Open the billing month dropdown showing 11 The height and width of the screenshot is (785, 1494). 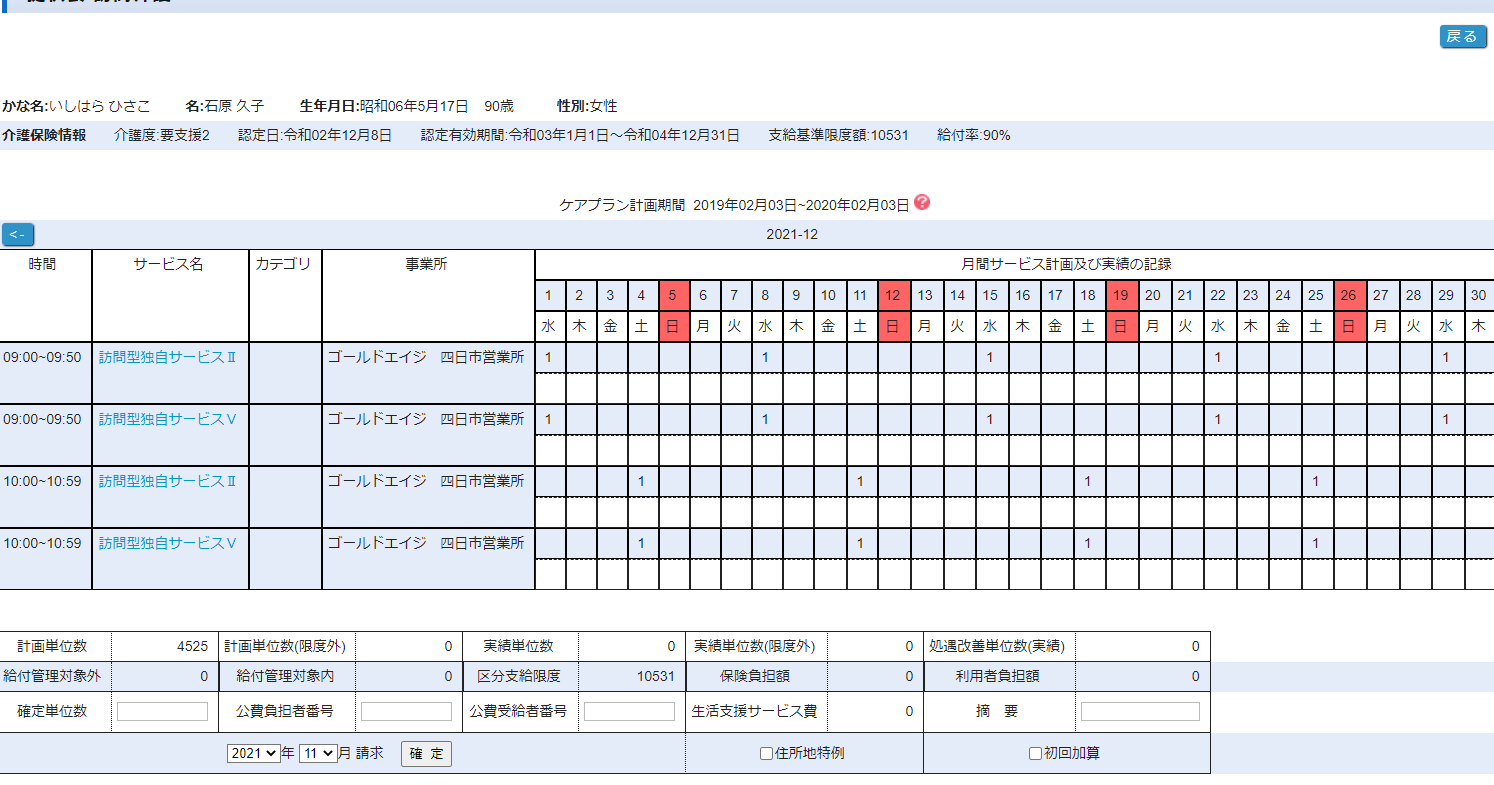(x=318, y=754)
